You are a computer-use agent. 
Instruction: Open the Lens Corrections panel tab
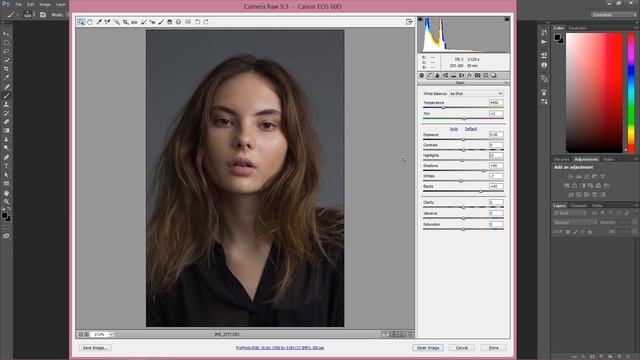(x=462, y=76)
